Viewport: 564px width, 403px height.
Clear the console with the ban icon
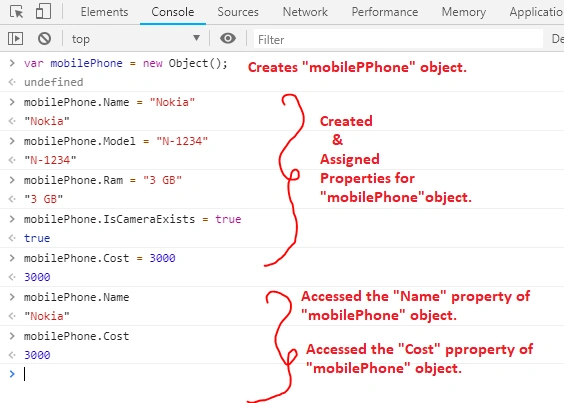[x=45, y=39]
